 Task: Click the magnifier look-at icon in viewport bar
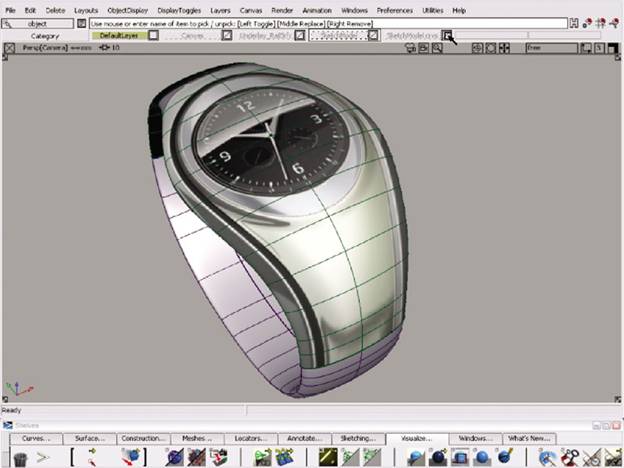pos(437,49)
